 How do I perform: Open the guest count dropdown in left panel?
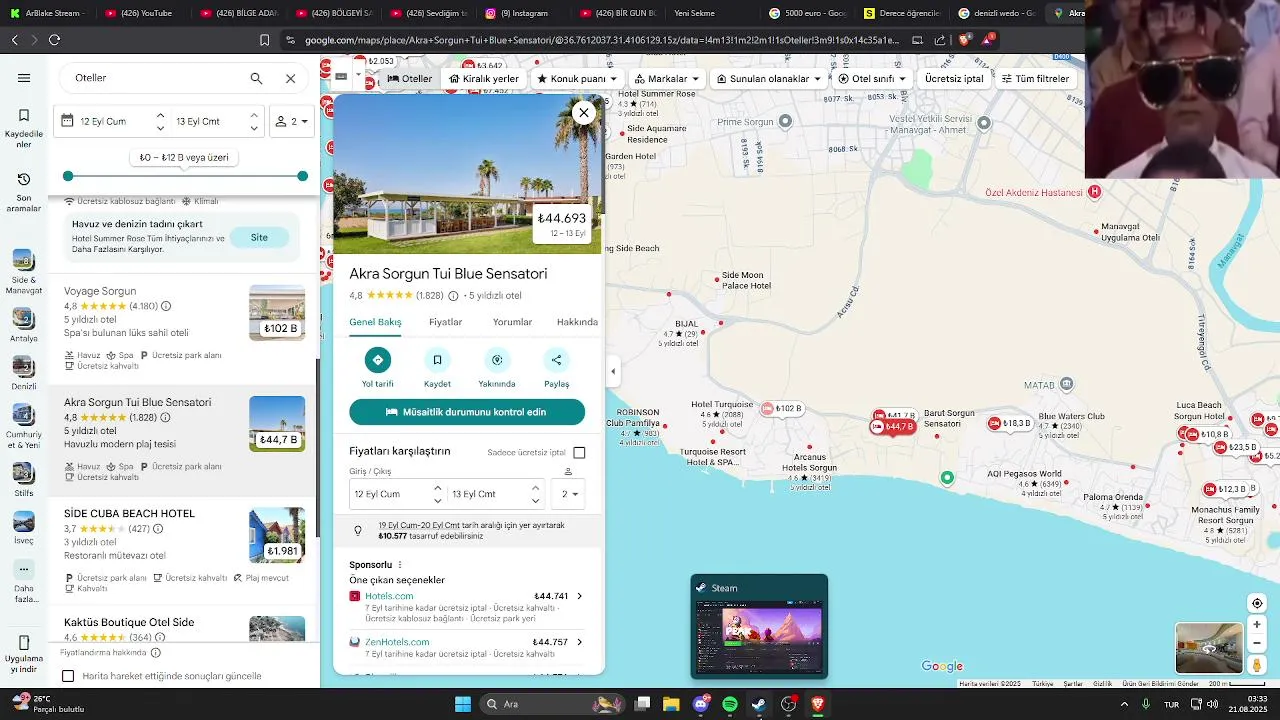[292, 121]
